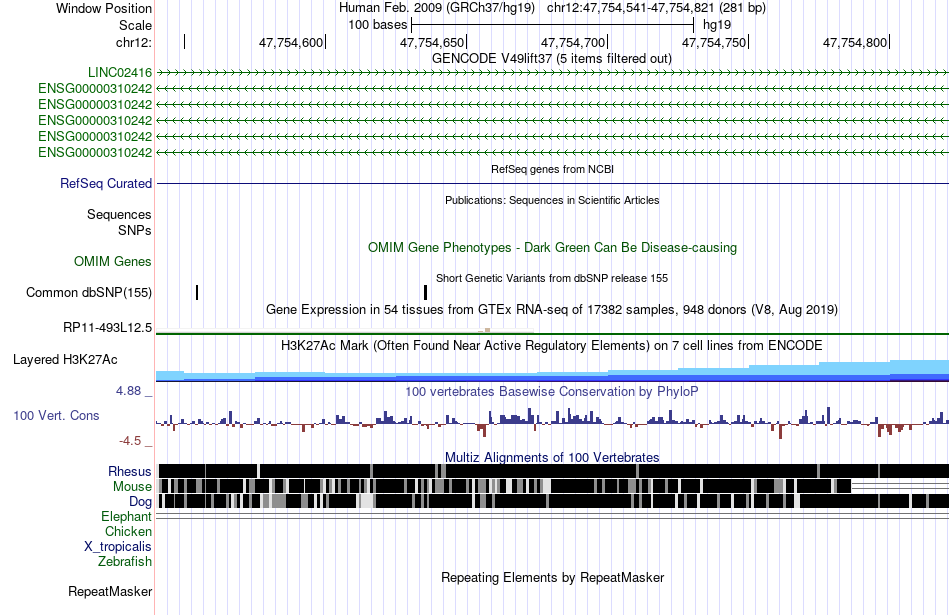Click the 47,754,800 ruler coordinate

pyautogui.click(x=855, y=42)
